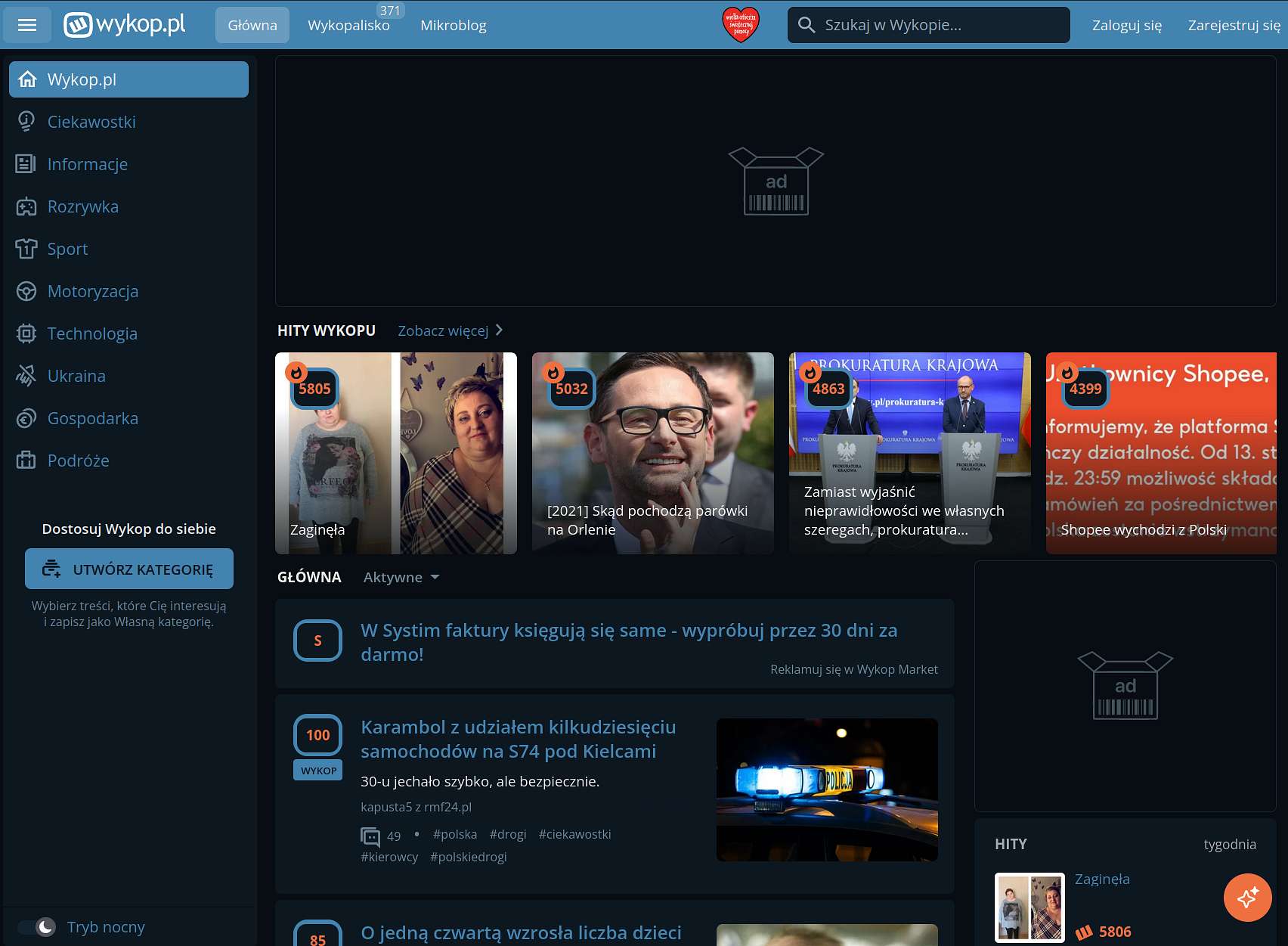Viewport: 1288px width, 946px height.
Task: Click the #drogi tag
Action: coord(508,834)
